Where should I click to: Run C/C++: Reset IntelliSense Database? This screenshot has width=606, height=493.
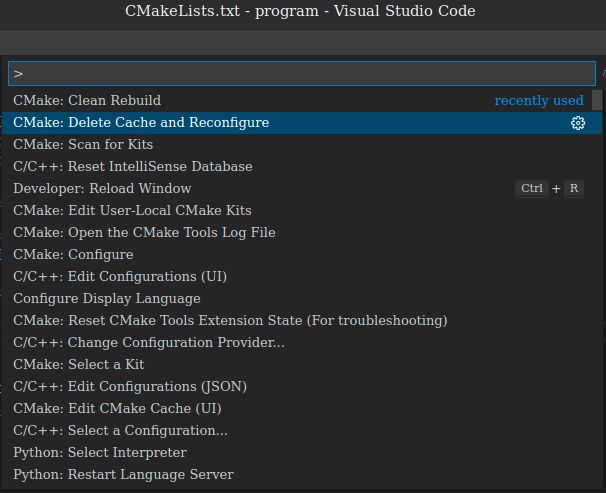tap(302, 167)
